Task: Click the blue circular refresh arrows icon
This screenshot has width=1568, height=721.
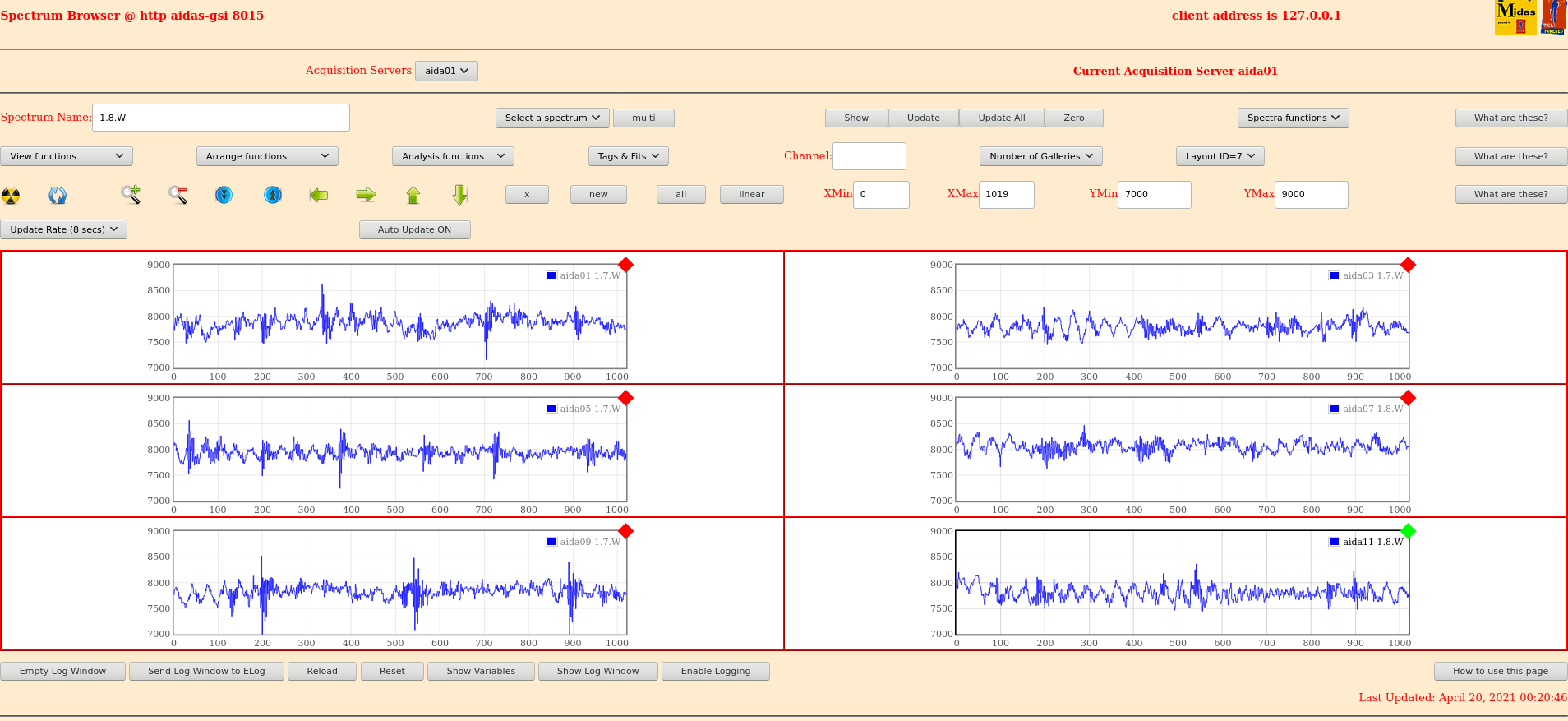Action: [58, 196]
